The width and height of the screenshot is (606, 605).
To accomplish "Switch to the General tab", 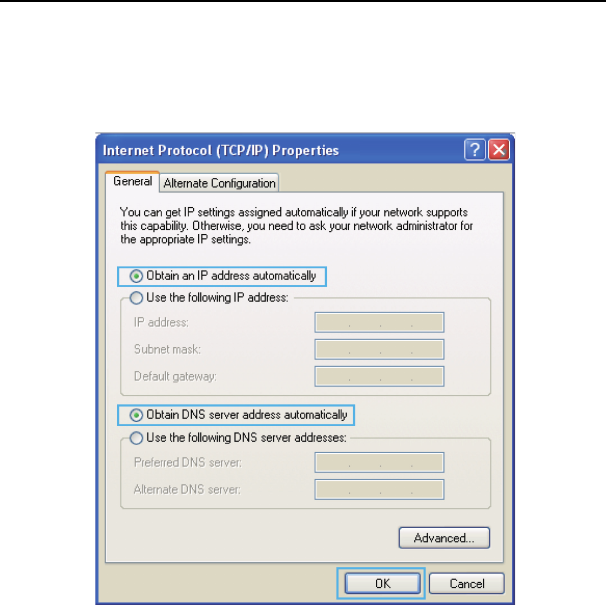I will [132, 181].
